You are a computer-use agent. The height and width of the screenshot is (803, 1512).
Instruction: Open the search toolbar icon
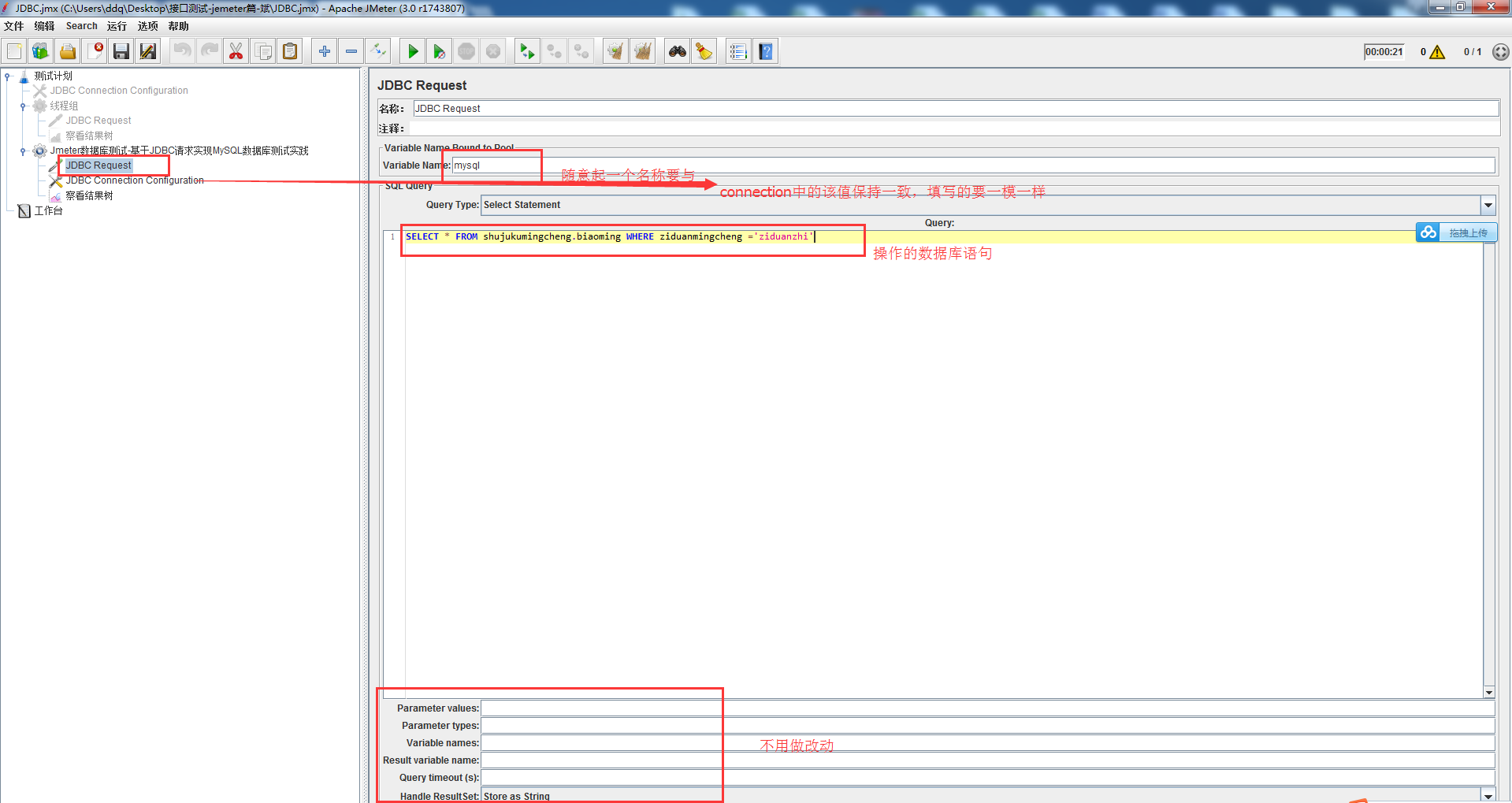click(677, 50)
